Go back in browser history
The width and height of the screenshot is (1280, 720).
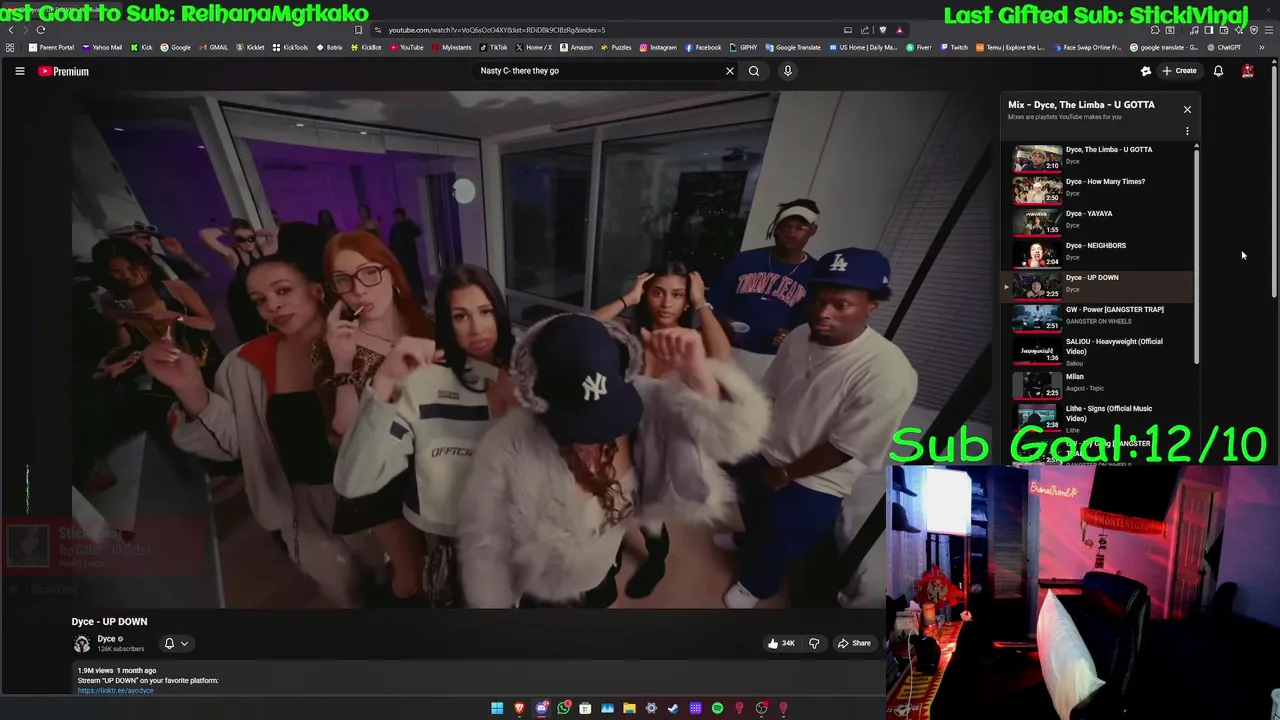click(11, 30)
